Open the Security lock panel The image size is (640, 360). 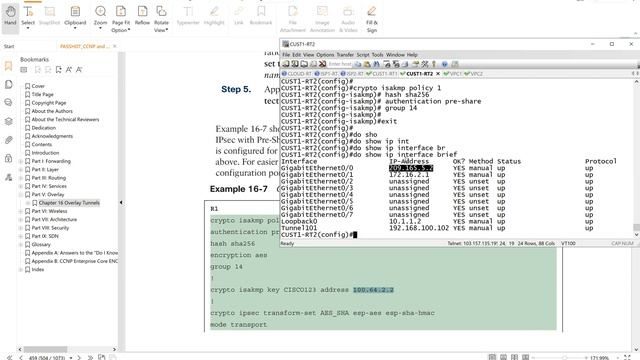click(x=8, y=158)
